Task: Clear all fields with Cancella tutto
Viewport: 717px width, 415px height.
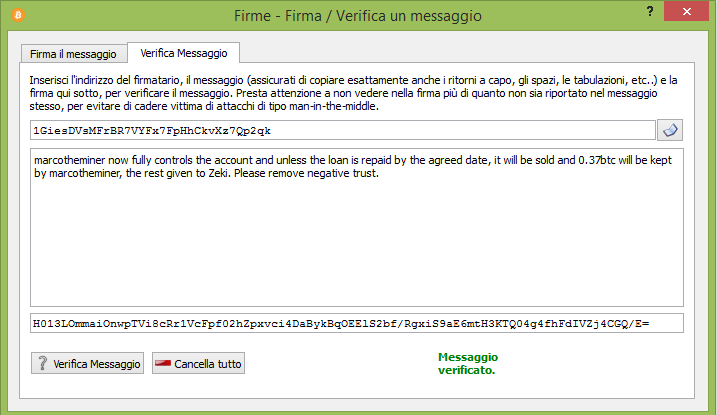Action: pos(198,363)
